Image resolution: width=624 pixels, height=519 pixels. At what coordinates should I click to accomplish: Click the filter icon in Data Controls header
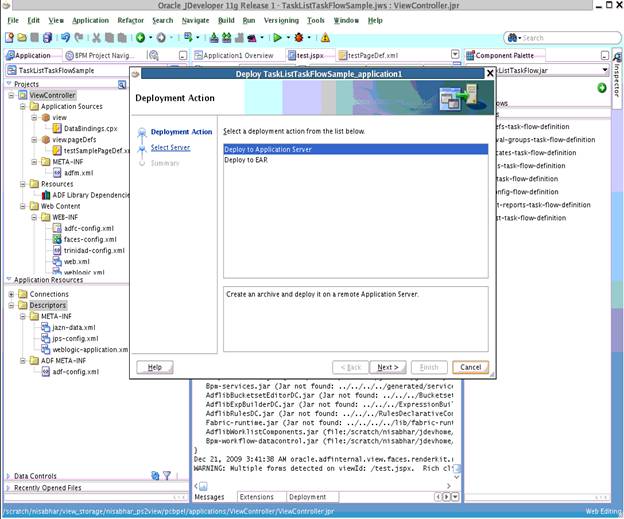[x=166, y=476]
